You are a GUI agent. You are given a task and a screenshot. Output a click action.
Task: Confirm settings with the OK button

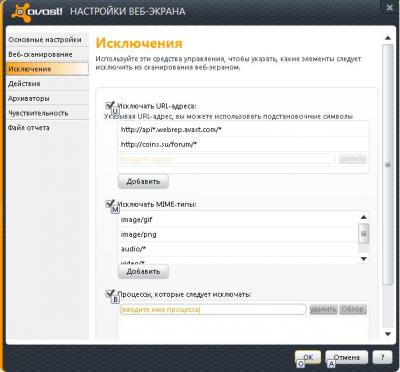click(x=308, y=357)
